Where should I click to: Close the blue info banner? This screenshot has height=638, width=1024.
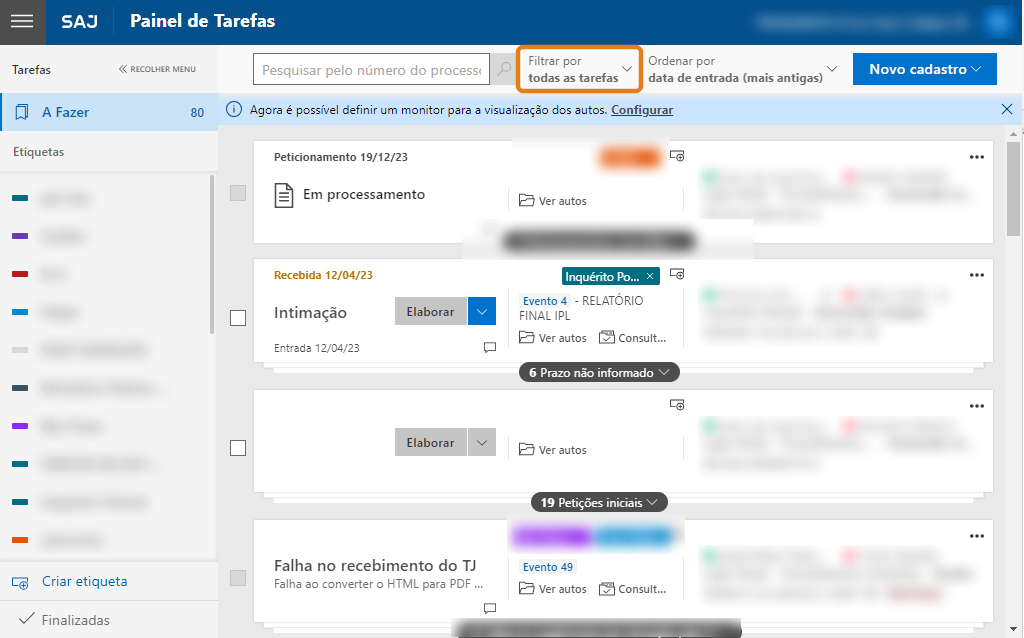click(x=1007, y=109)
